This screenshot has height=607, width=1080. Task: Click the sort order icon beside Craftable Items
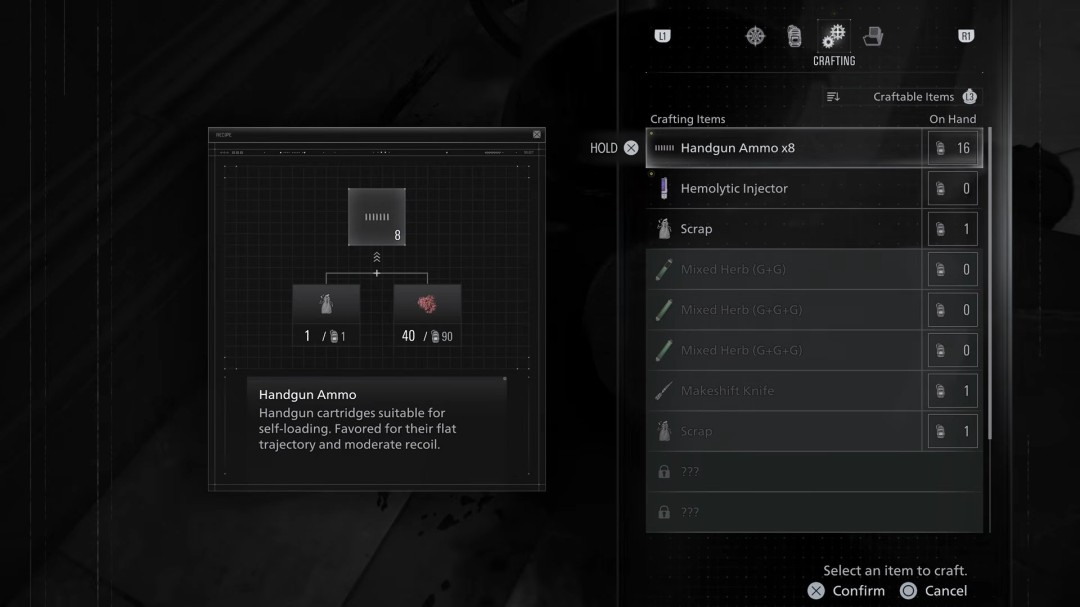click(833, 97)
